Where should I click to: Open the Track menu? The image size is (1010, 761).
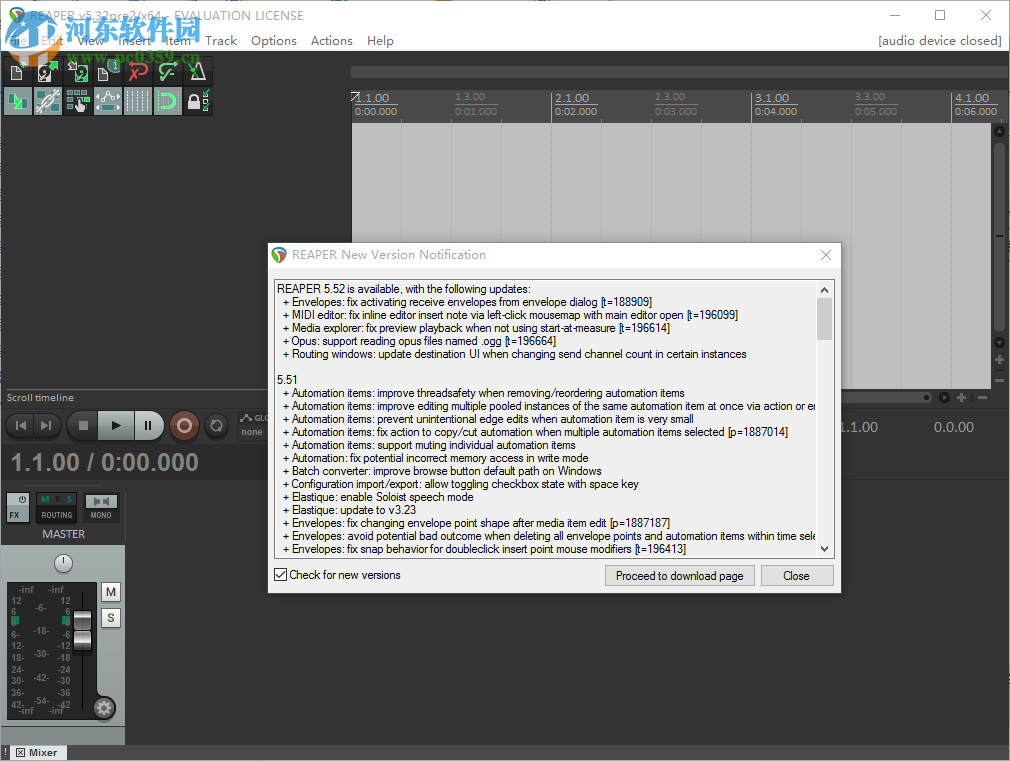(221, 41)
